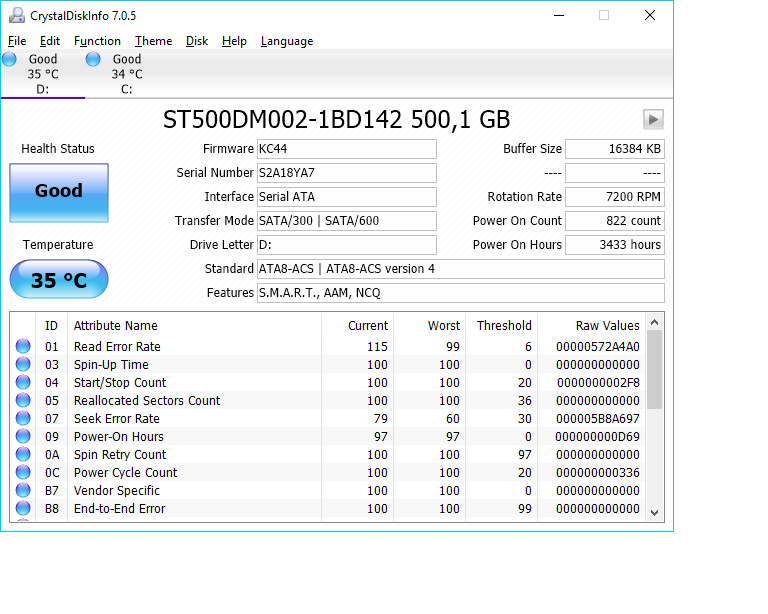The width and height of the screenshot is (768, 614).
Task: Switch to the C: disk tab
Action: coord(127,74)
